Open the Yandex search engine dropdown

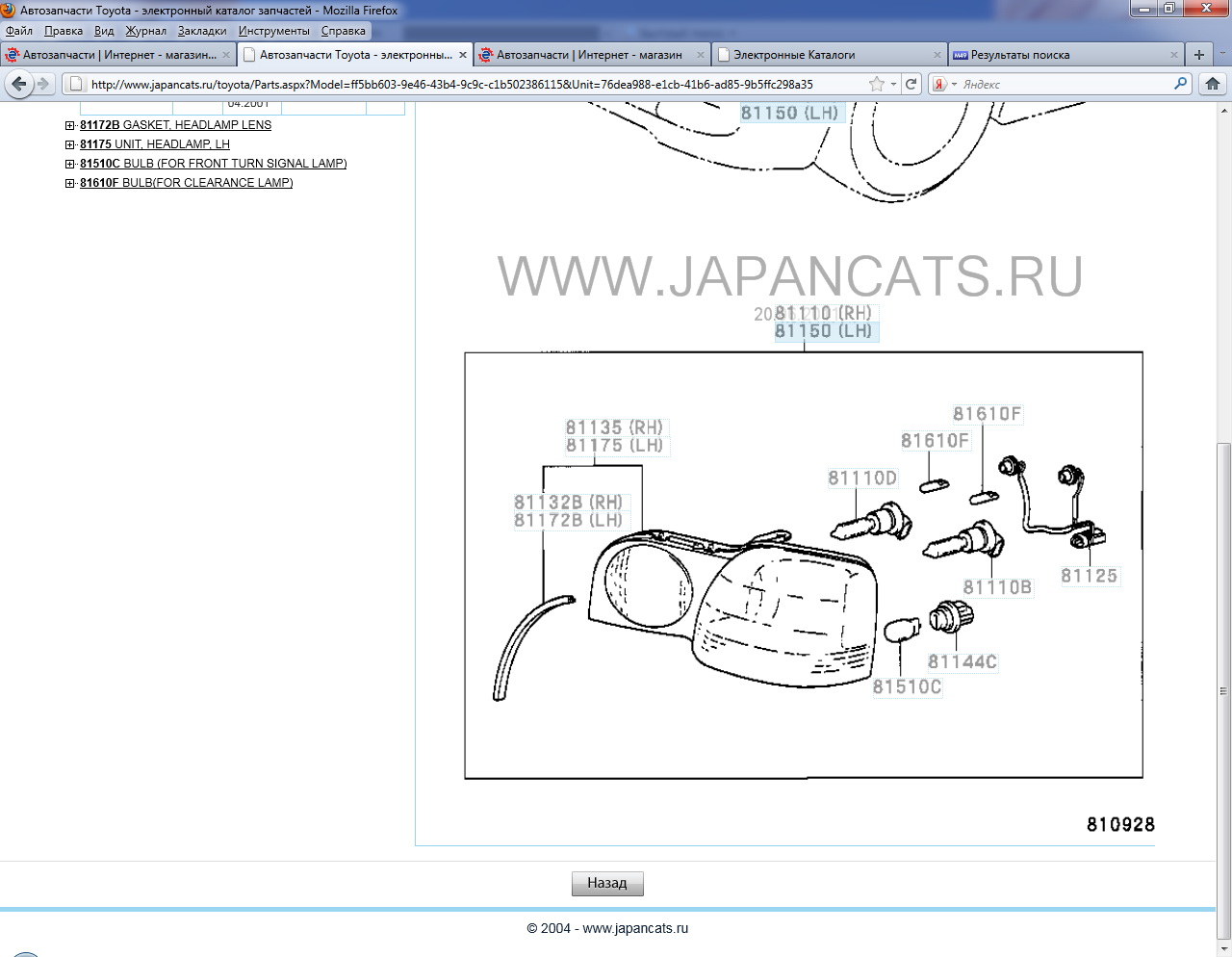(944, 85)
